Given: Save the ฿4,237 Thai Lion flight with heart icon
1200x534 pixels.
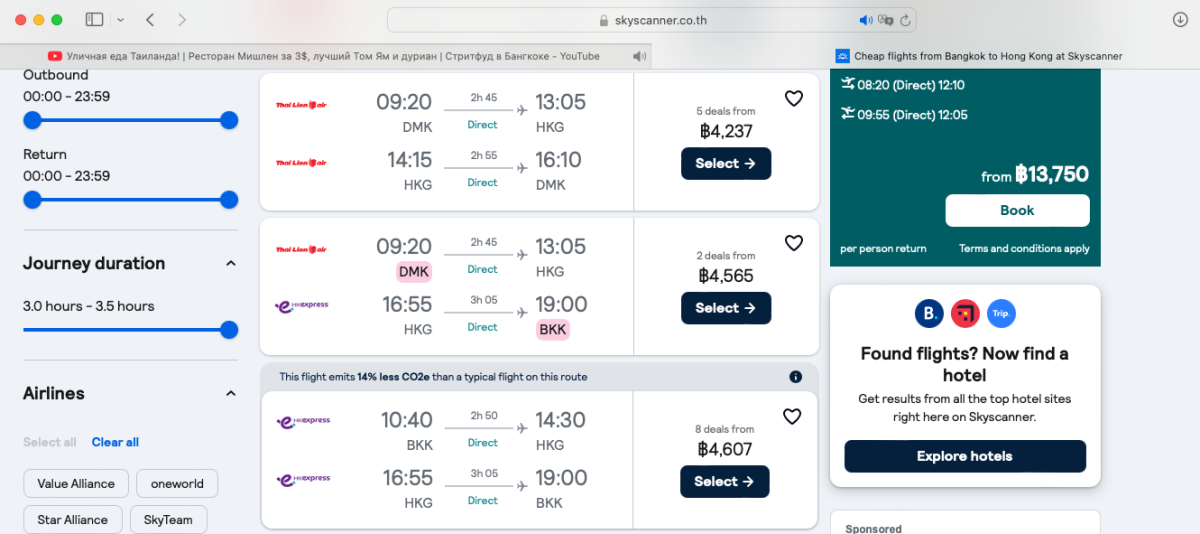Looking at the screenshot, I should tap(793, 98).
